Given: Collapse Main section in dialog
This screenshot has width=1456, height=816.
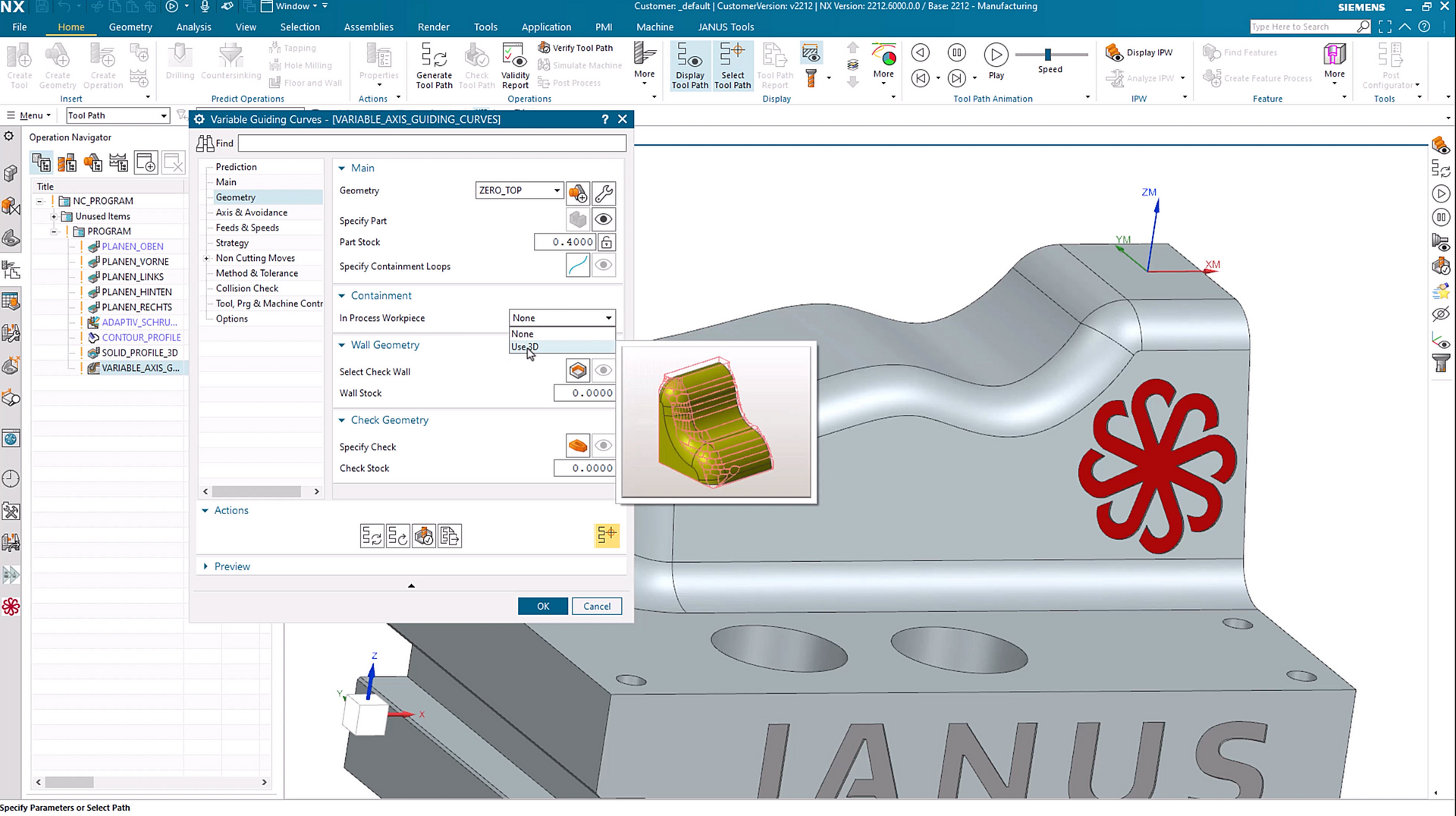Looking at the screenshot, I should pos(342,168).
